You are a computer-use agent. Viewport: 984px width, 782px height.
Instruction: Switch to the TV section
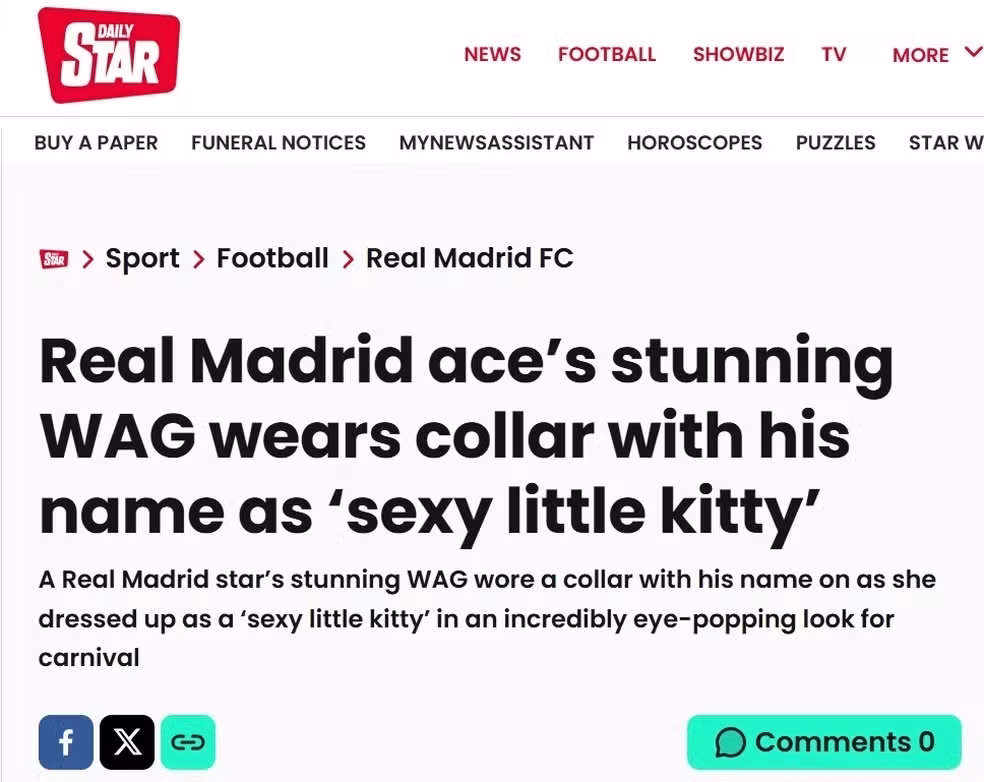pos(834,55)
